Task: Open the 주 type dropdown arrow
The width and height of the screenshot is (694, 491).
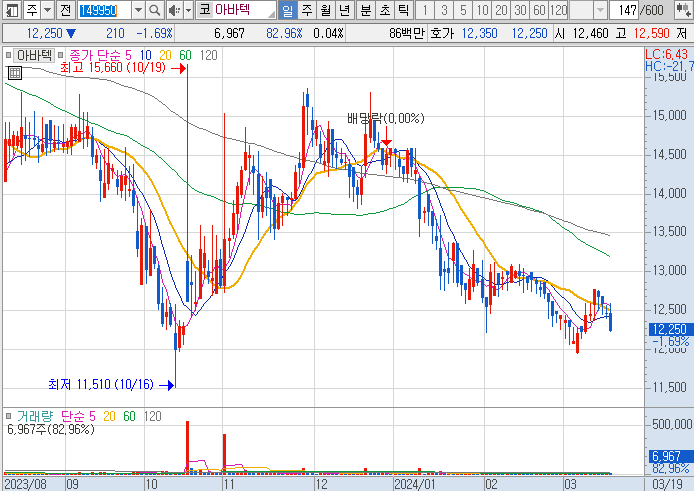Action: tap(47, 10)
